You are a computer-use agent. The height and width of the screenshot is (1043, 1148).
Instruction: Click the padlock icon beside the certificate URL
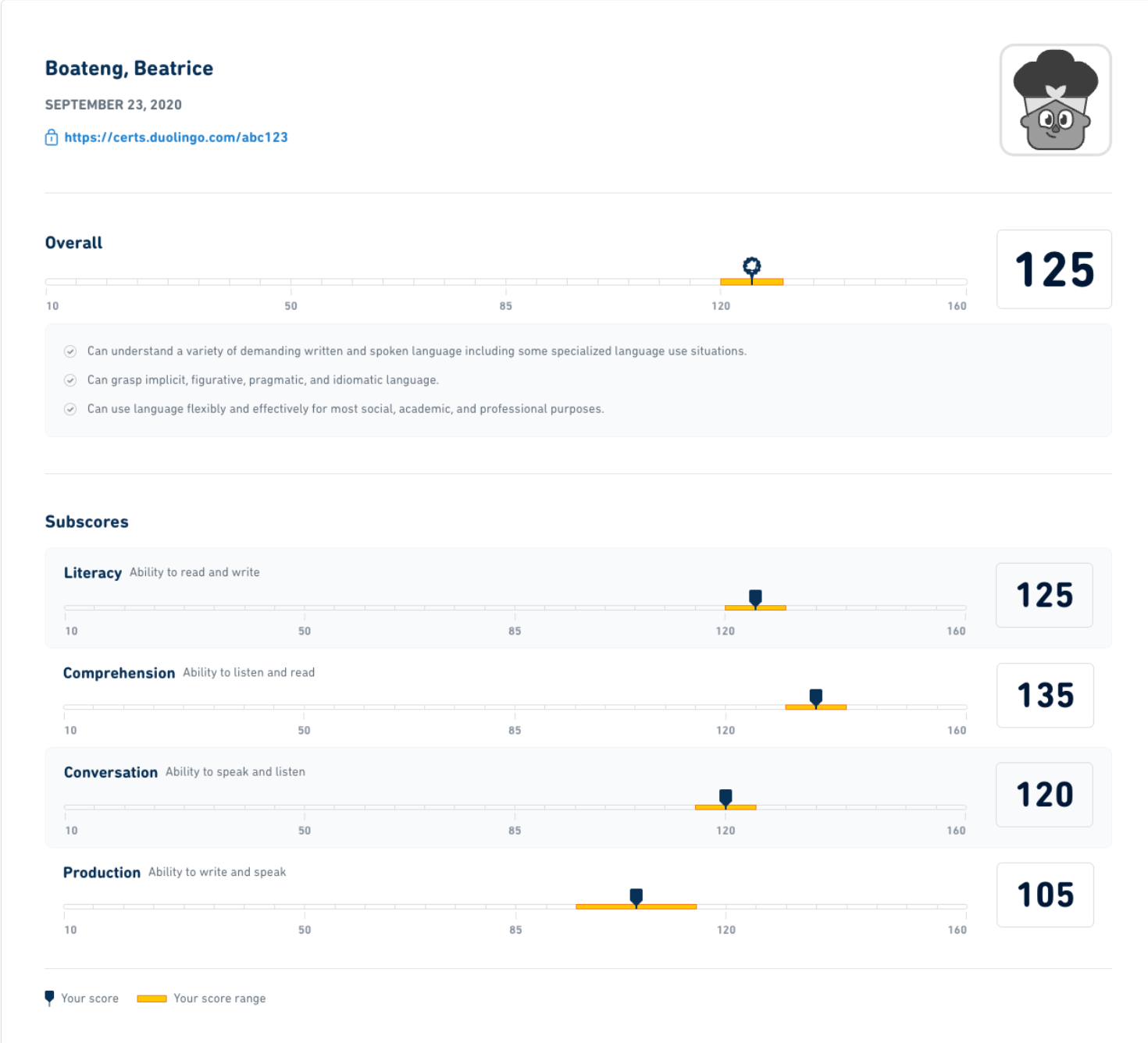pos(51,137)
